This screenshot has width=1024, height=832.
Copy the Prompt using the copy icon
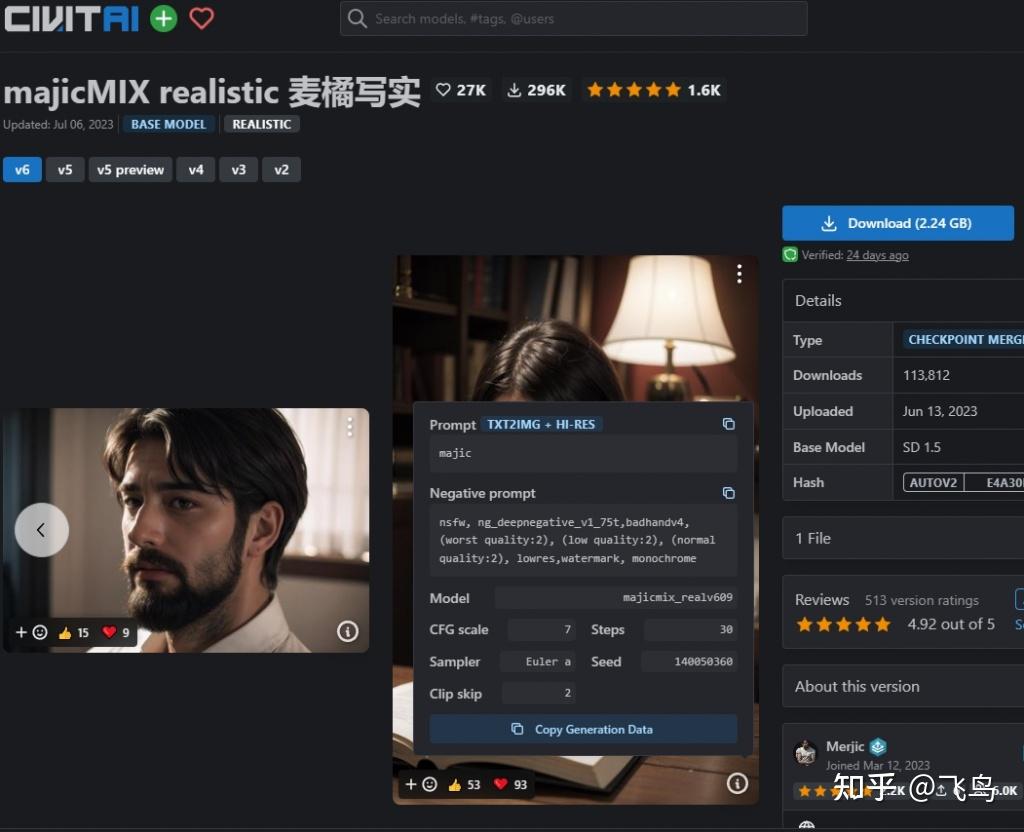[729, 424]
